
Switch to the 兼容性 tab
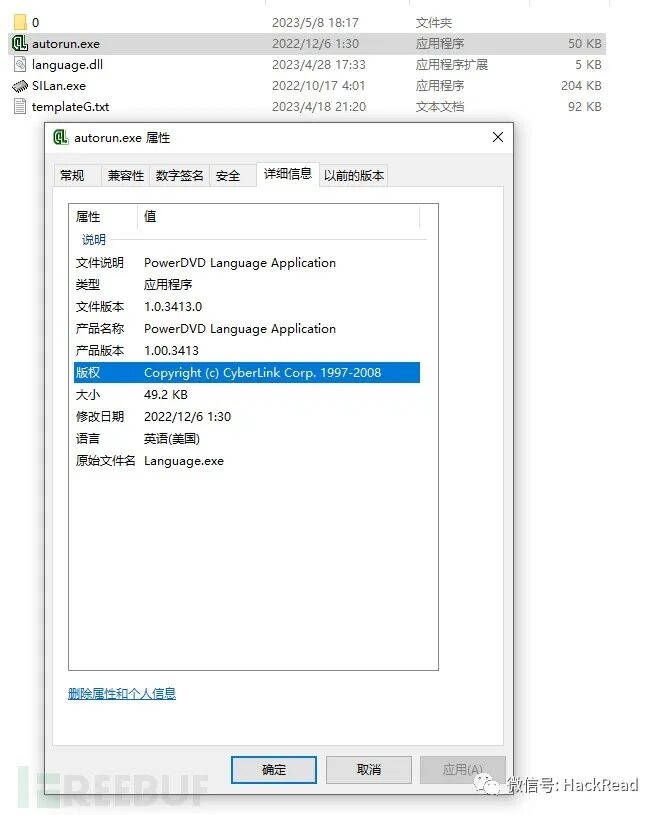coord(125,176)
